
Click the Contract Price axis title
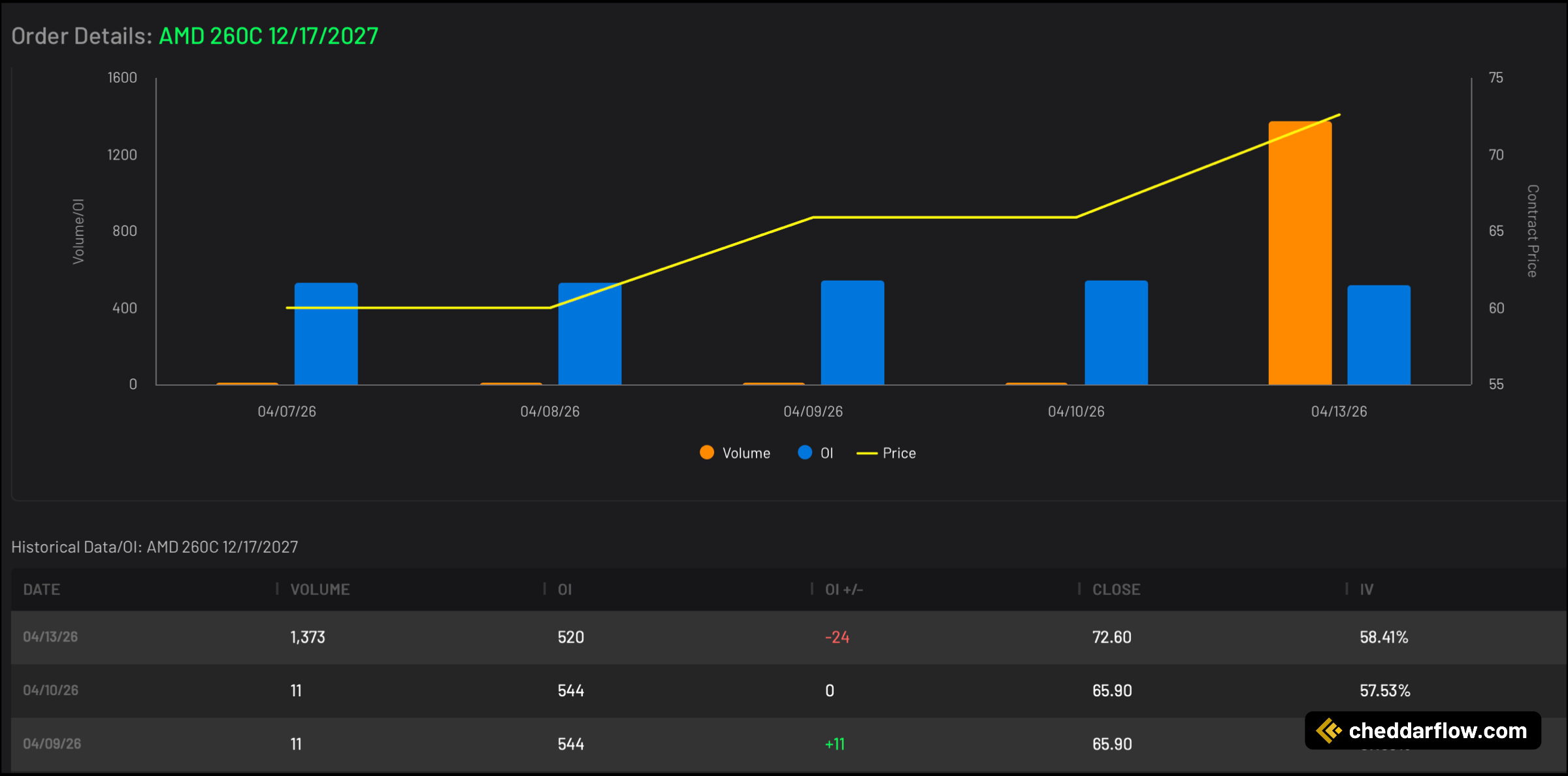click(1533, 231)
